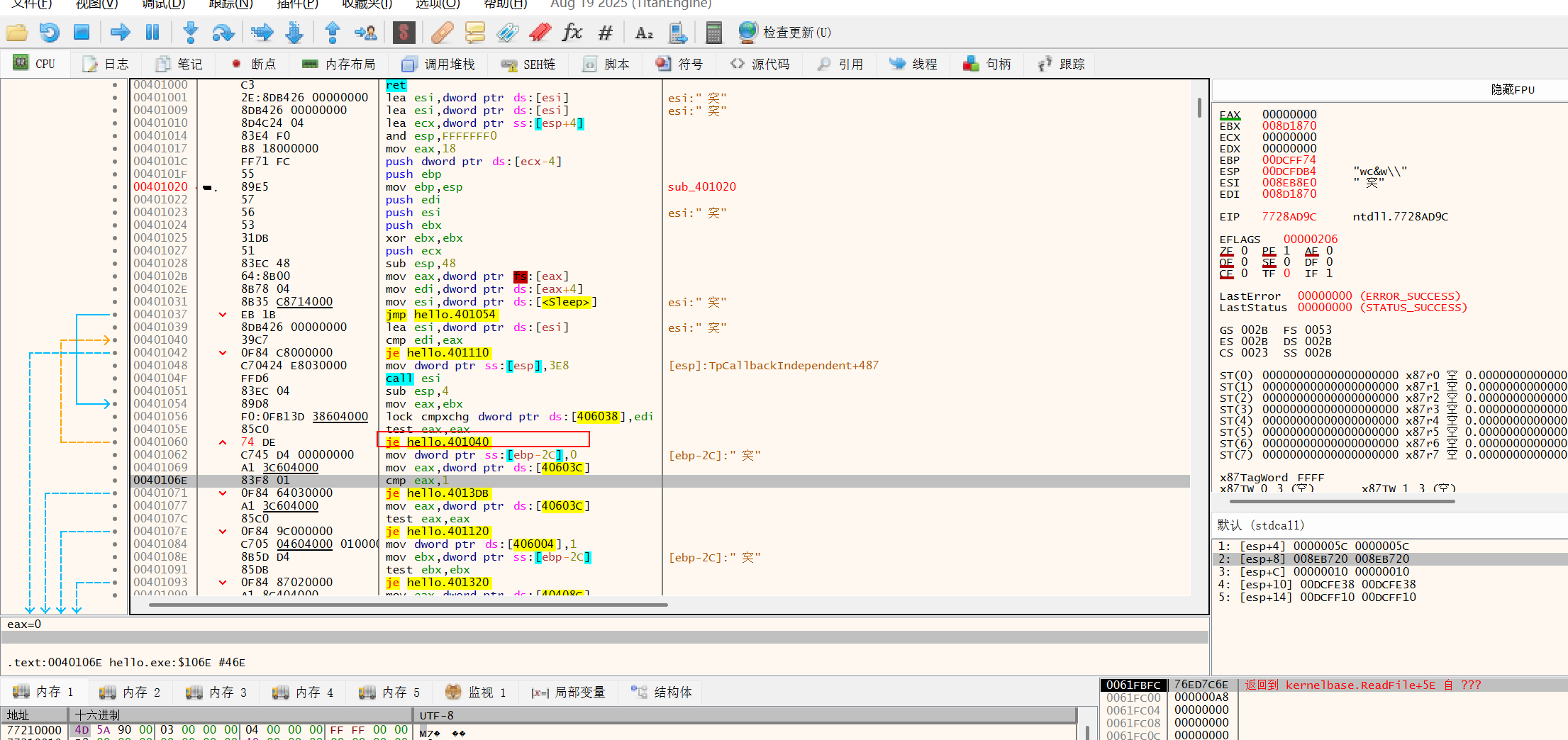Run the program with the blue arrow
Image resolution: width=1568 pixels, height=740 pixels.
[x=121, y=33]
